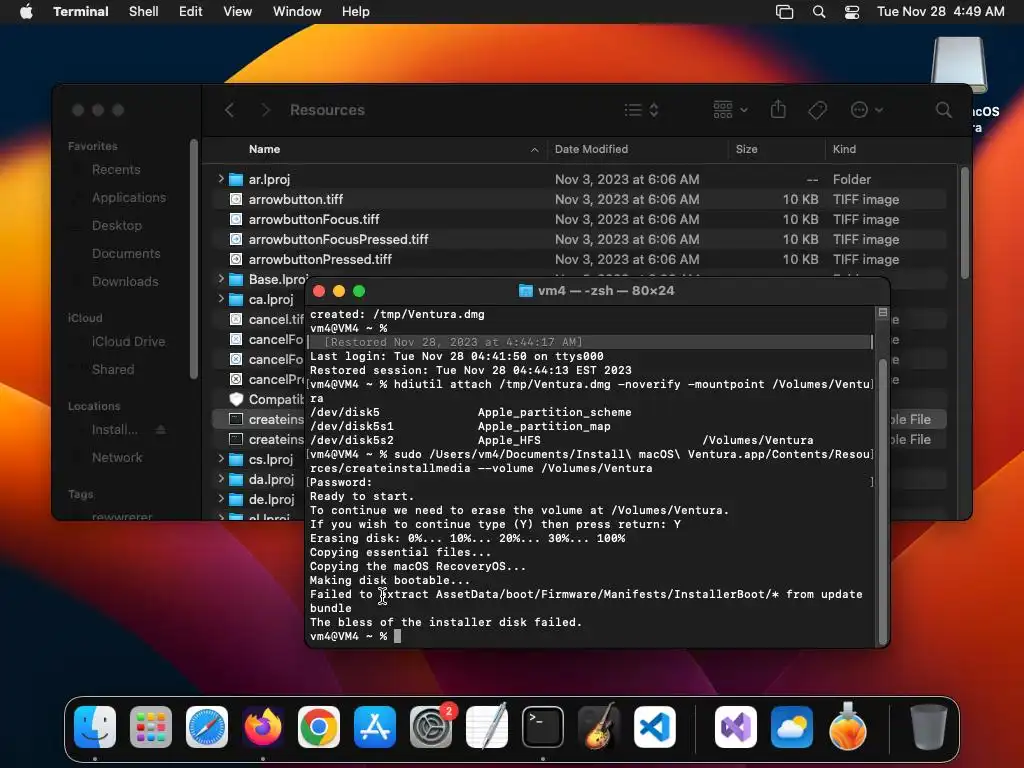
Task: Click the Terminal icon in the Dock
Action: point(543,727)
